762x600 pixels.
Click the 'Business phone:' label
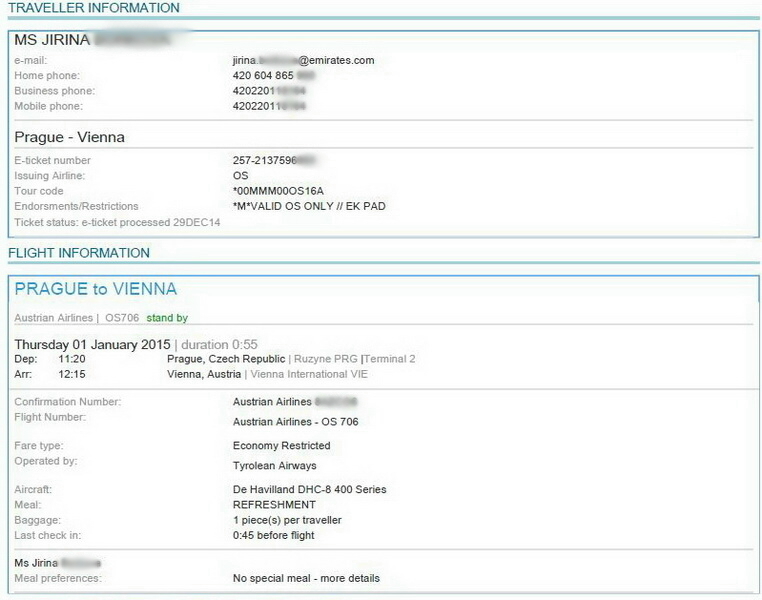(x=55, y=91)
